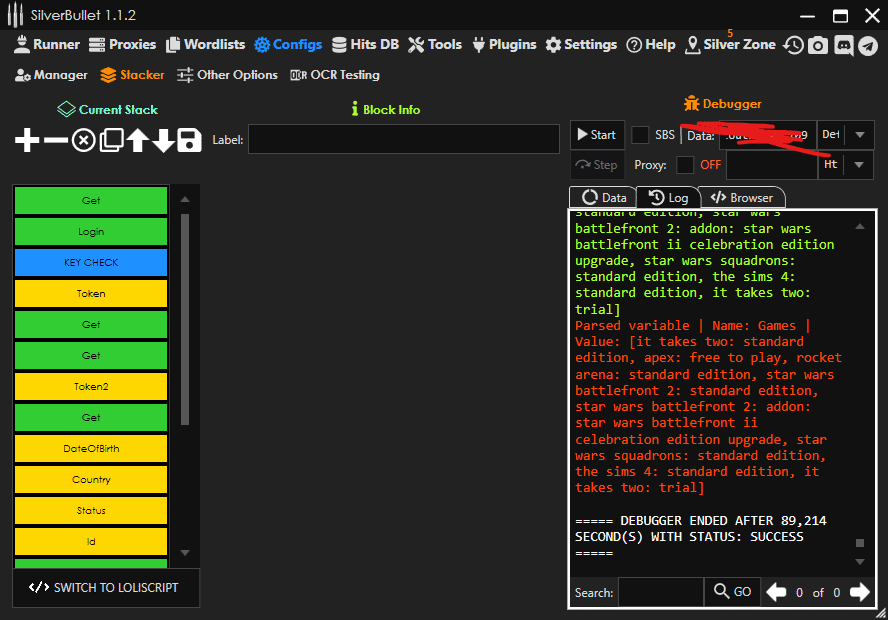Screen dimensions: 888x620
Task: Toggle the SBS checkbox
Action: 640,135
